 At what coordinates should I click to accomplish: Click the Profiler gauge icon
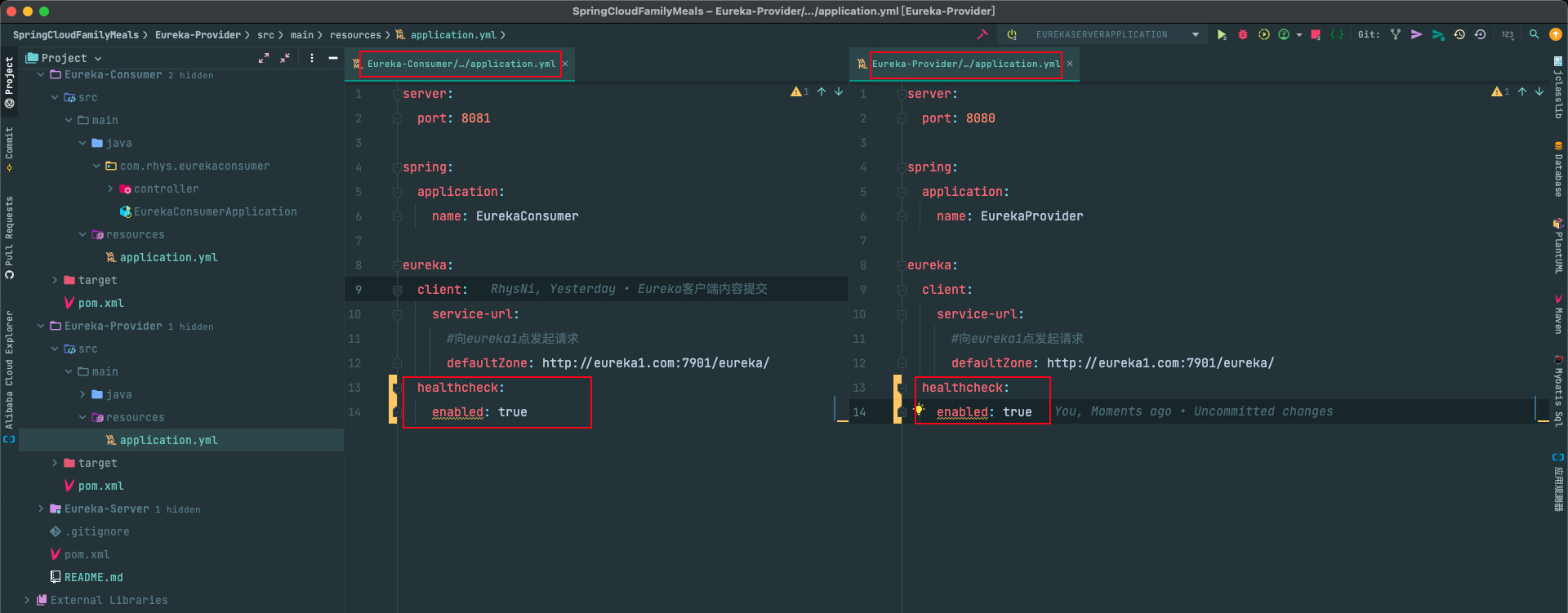point(1284,34)
